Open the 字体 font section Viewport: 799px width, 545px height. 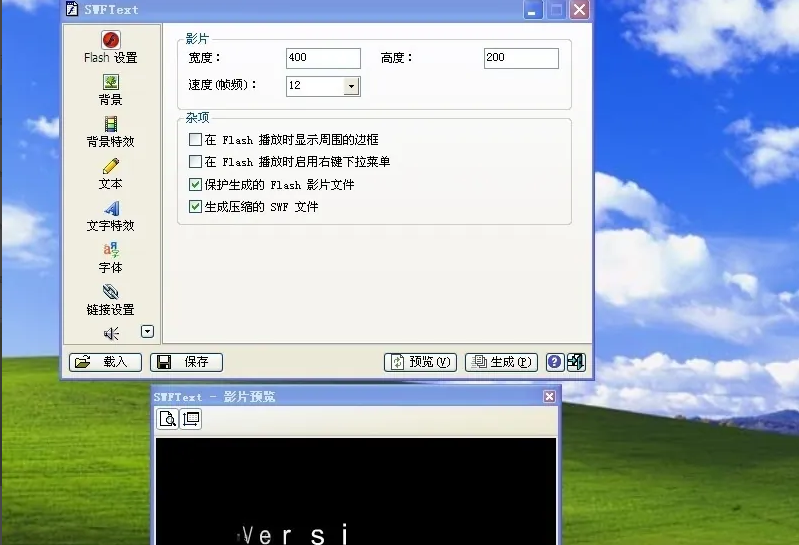(111, 258)
